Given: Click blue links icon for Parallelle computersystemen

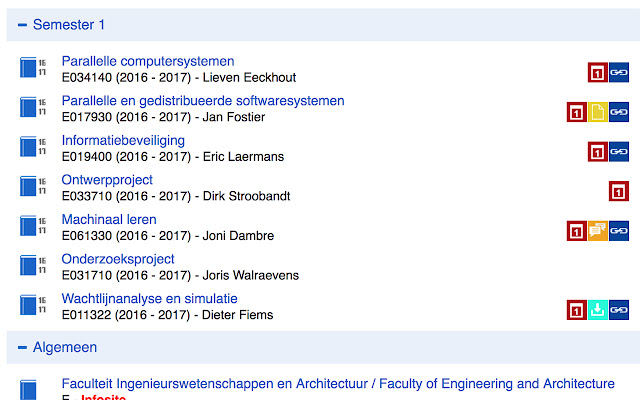Looking at the screenshot, I should (619, 73).
